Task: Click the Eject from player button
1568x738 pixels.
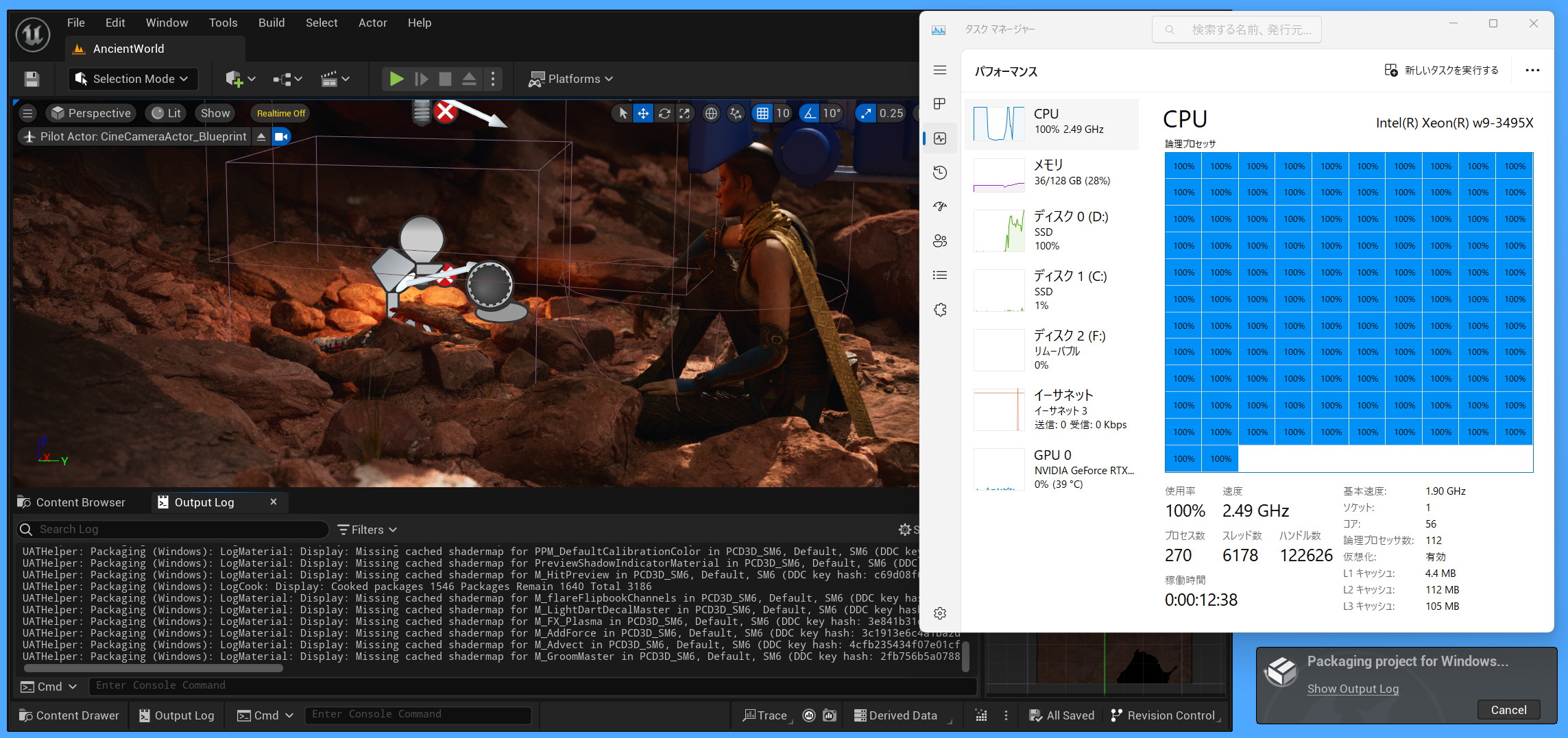Action: pyautogui.click(x=469, y=79)
